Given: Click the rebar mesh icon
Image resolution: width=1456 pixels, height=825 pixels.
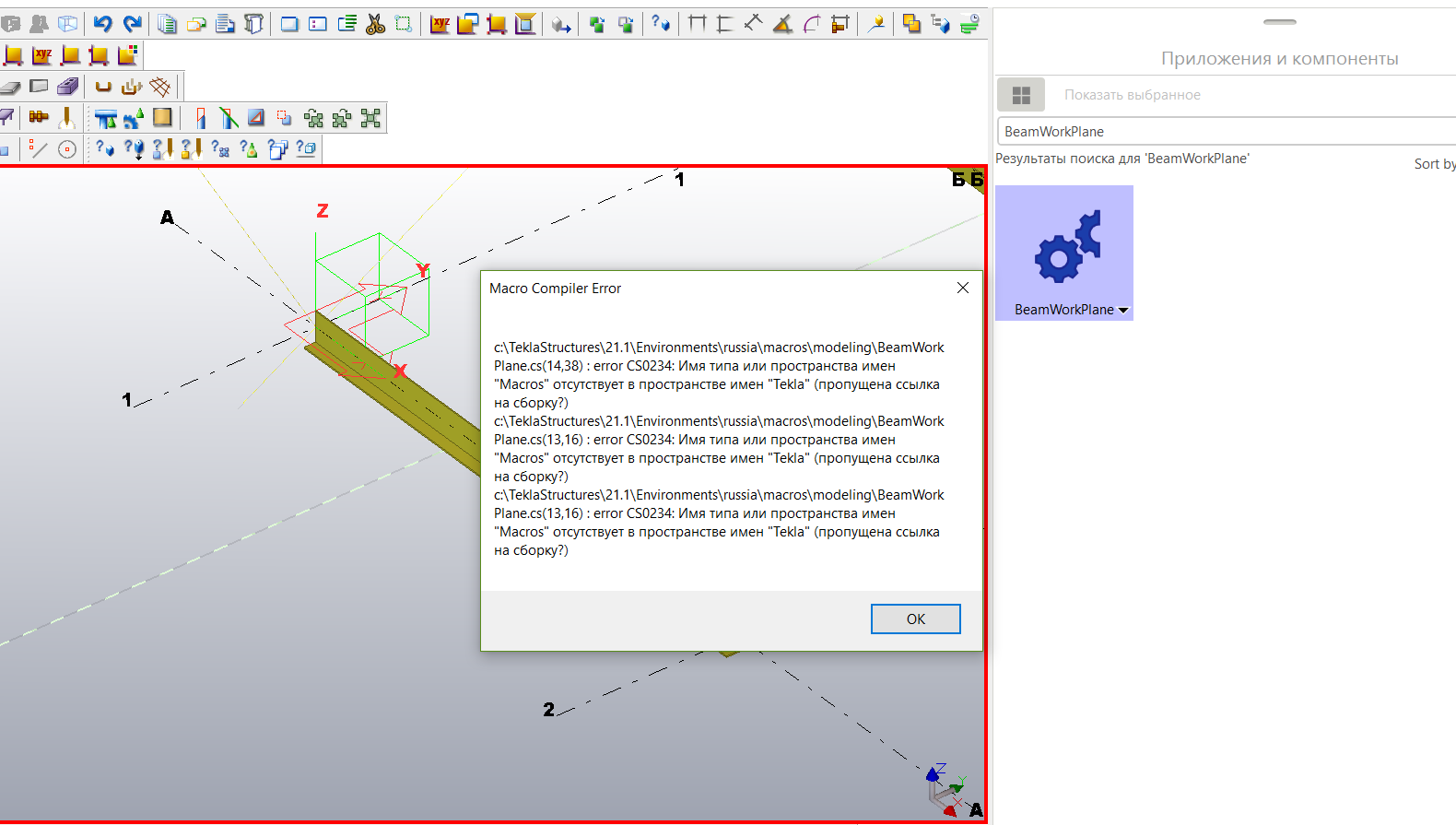Looking at the screenshot, I should 160,87.
